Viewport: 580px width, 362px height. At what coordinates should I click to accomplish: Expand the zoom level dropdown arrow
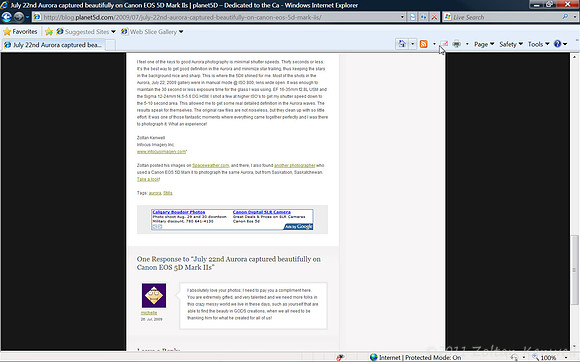tap(566, 358)
